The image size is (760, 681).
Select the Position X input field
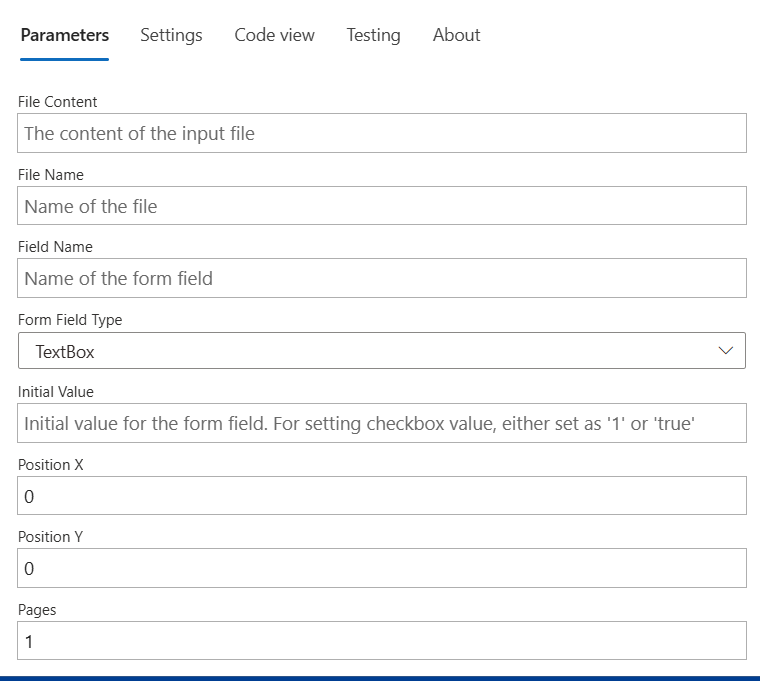click(x=382, y=495)
